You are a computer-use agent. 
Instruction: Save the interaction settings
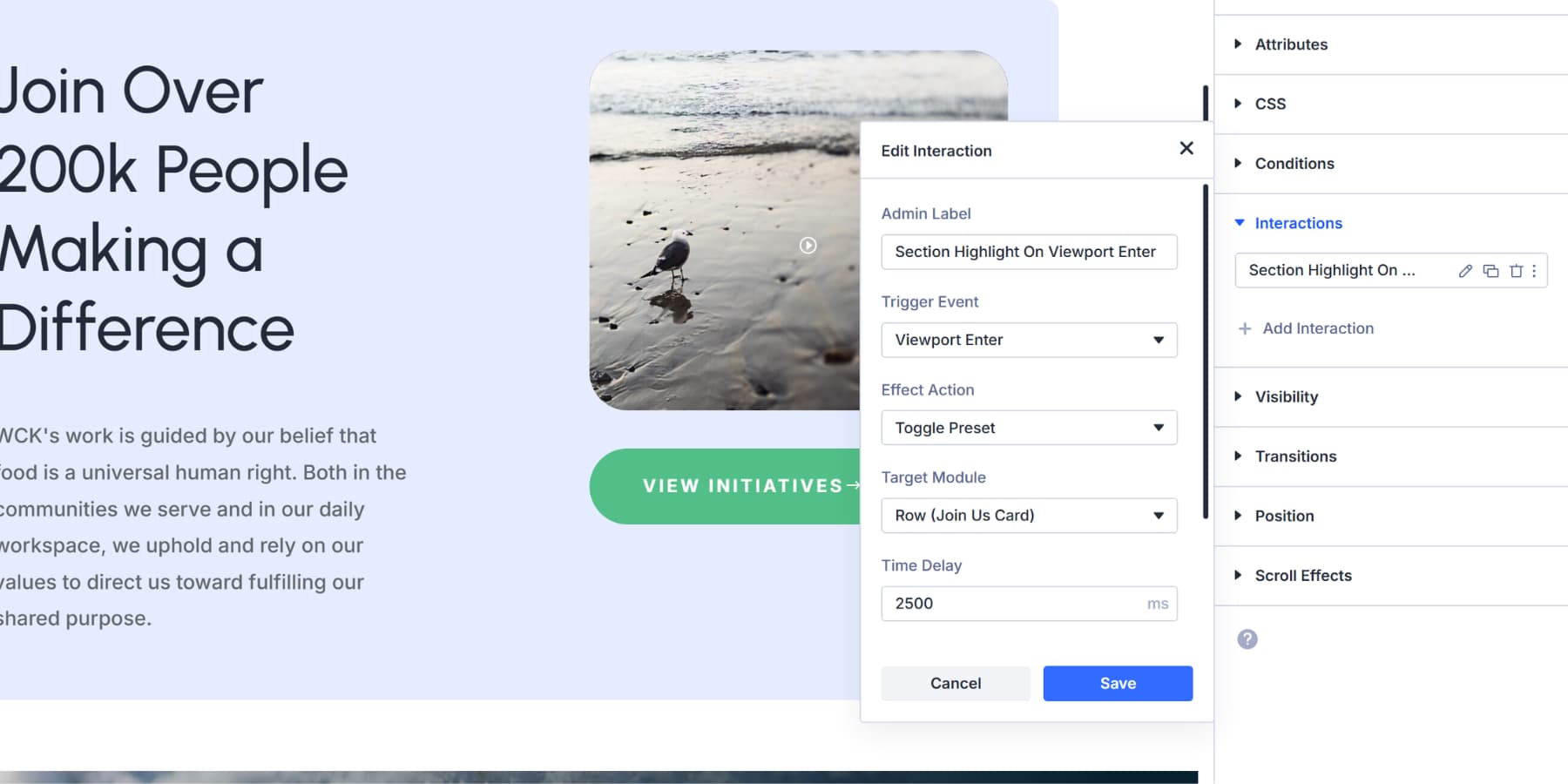pyautogui.click(x=1118, y=683)
